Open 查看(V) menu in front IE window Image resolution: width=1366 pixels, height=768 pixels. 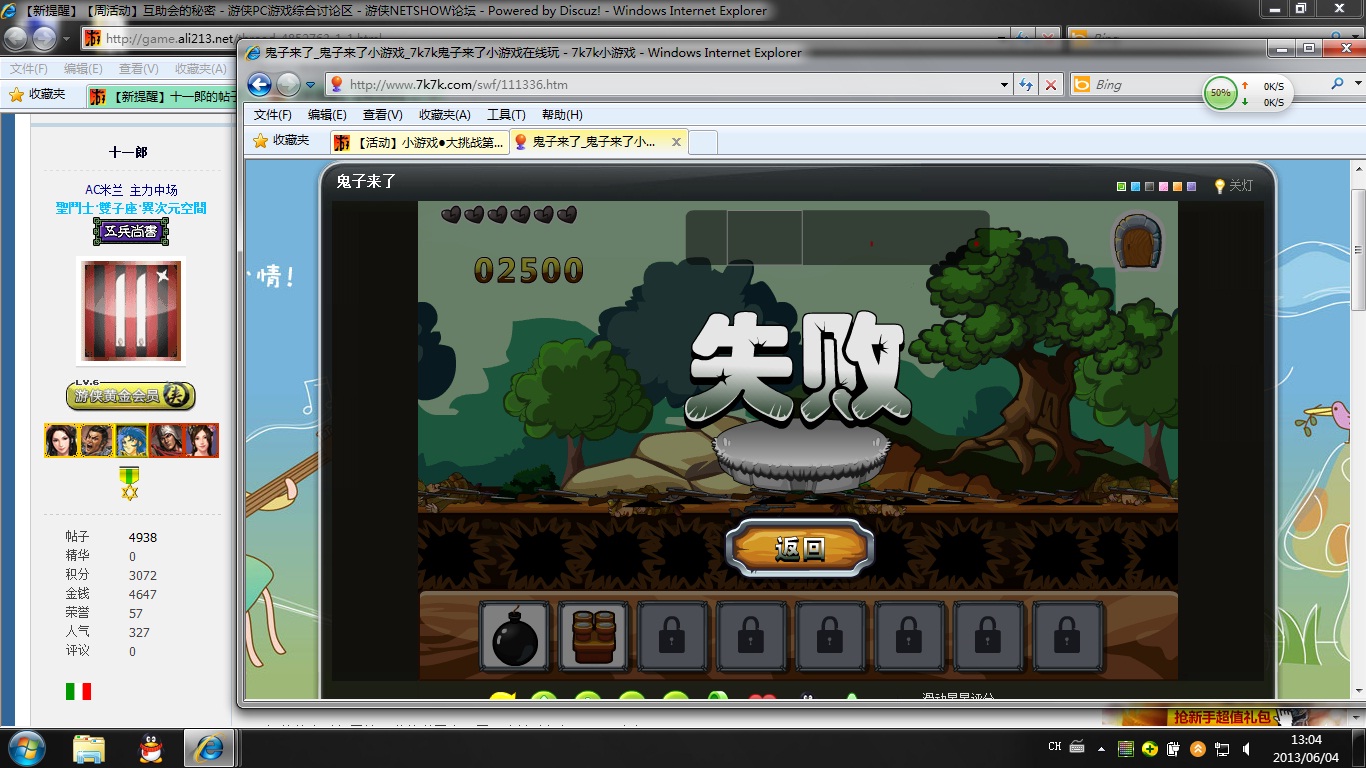(382, 115)
